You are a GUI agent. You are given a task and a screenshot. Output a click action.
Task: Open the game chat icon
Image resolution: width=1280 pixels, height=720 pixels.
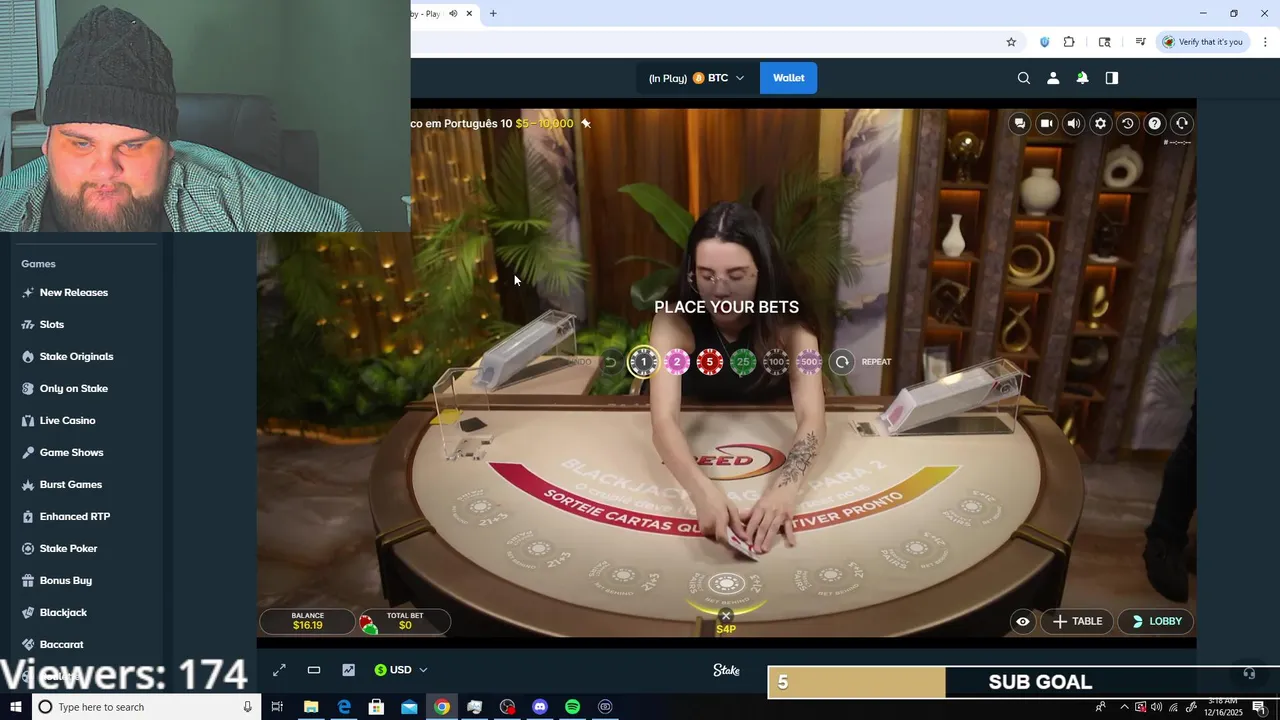pos(1019,123)
